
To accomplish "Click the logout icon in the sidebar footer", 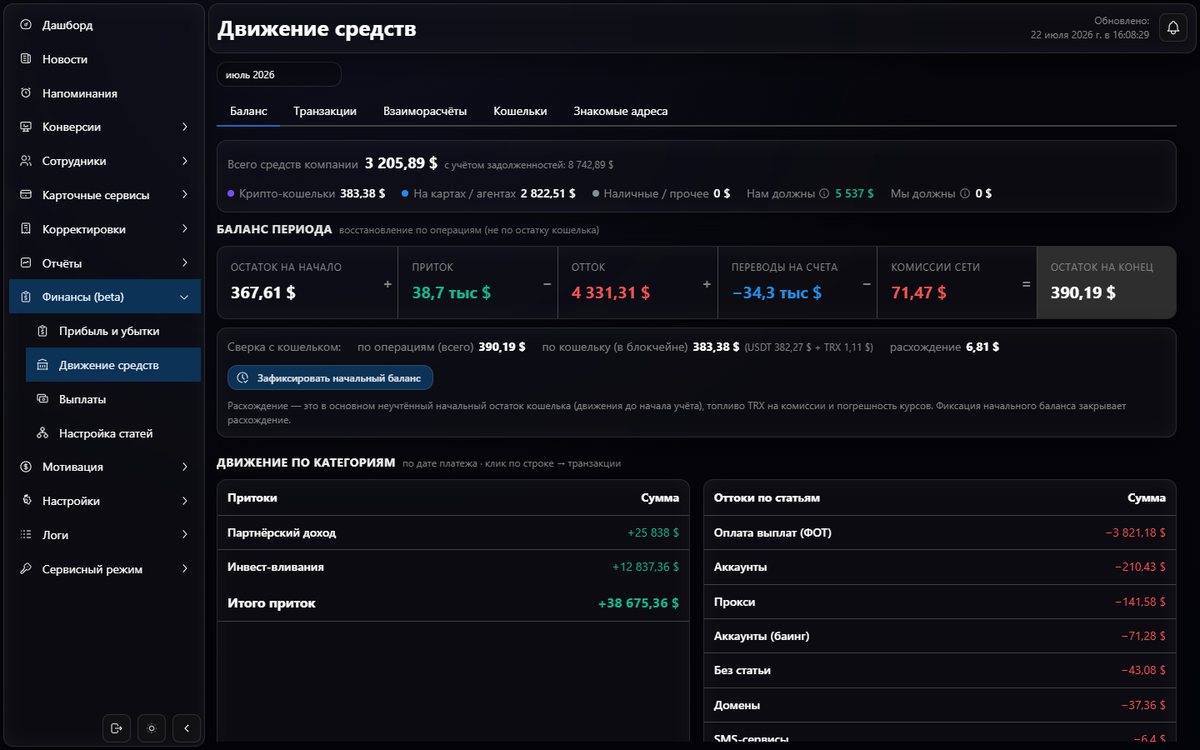I will 116,728.
